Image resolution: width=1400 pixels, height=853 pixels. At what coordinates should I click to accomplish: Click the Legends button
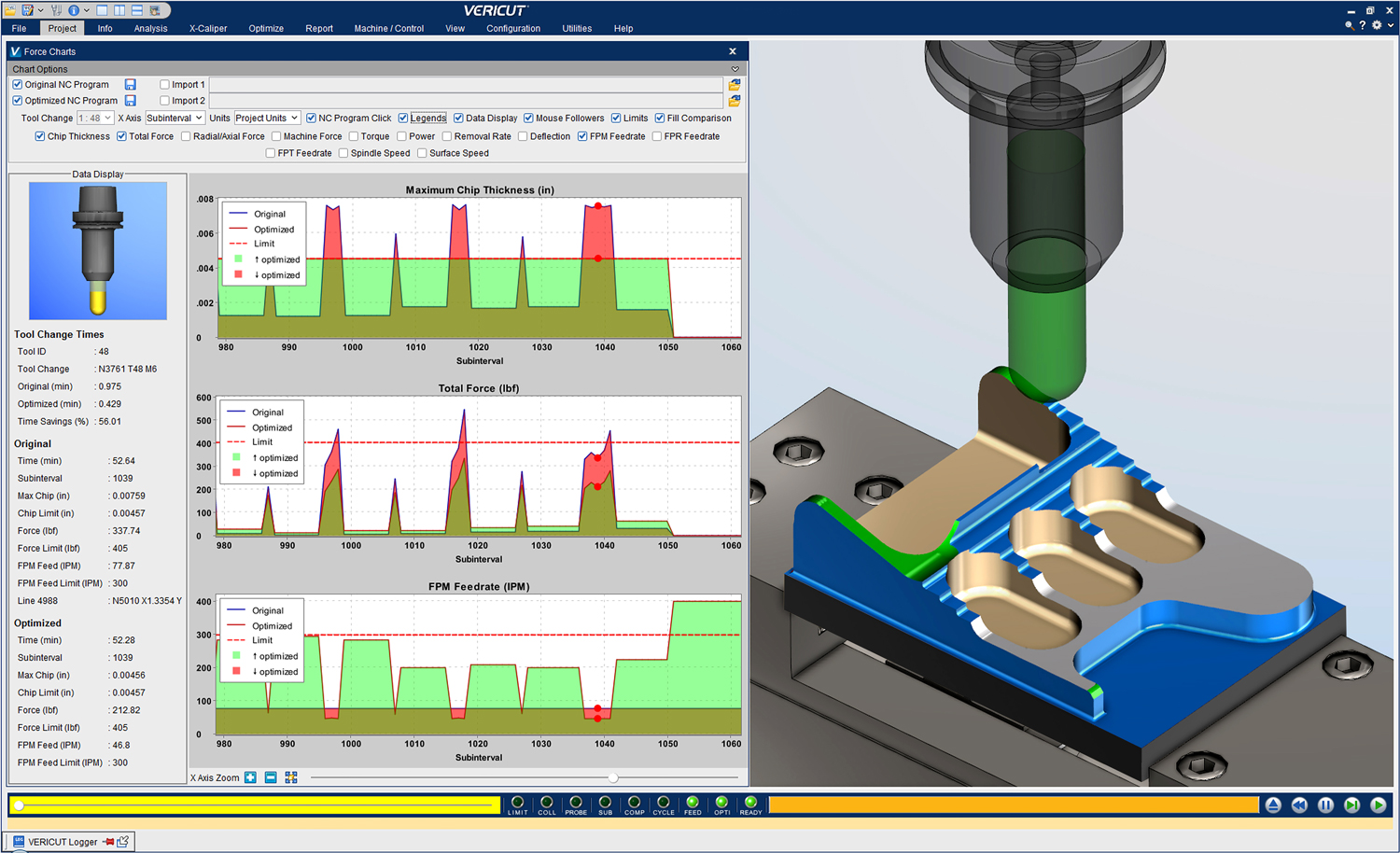tap(427, 118)
